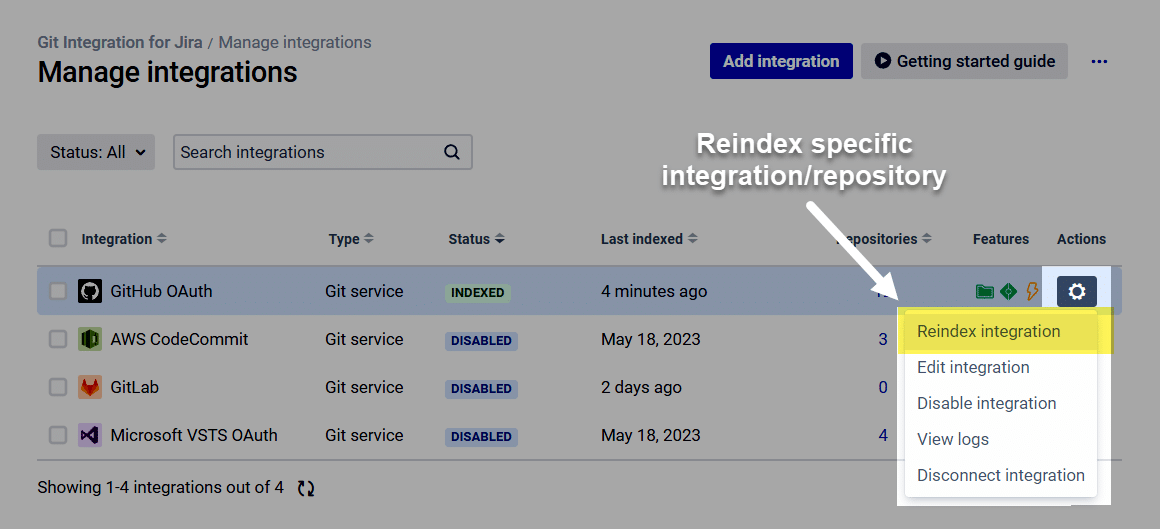The image size is (1160, 529).
Task: Focus the Search integrations field
Action: pos(323,152)
